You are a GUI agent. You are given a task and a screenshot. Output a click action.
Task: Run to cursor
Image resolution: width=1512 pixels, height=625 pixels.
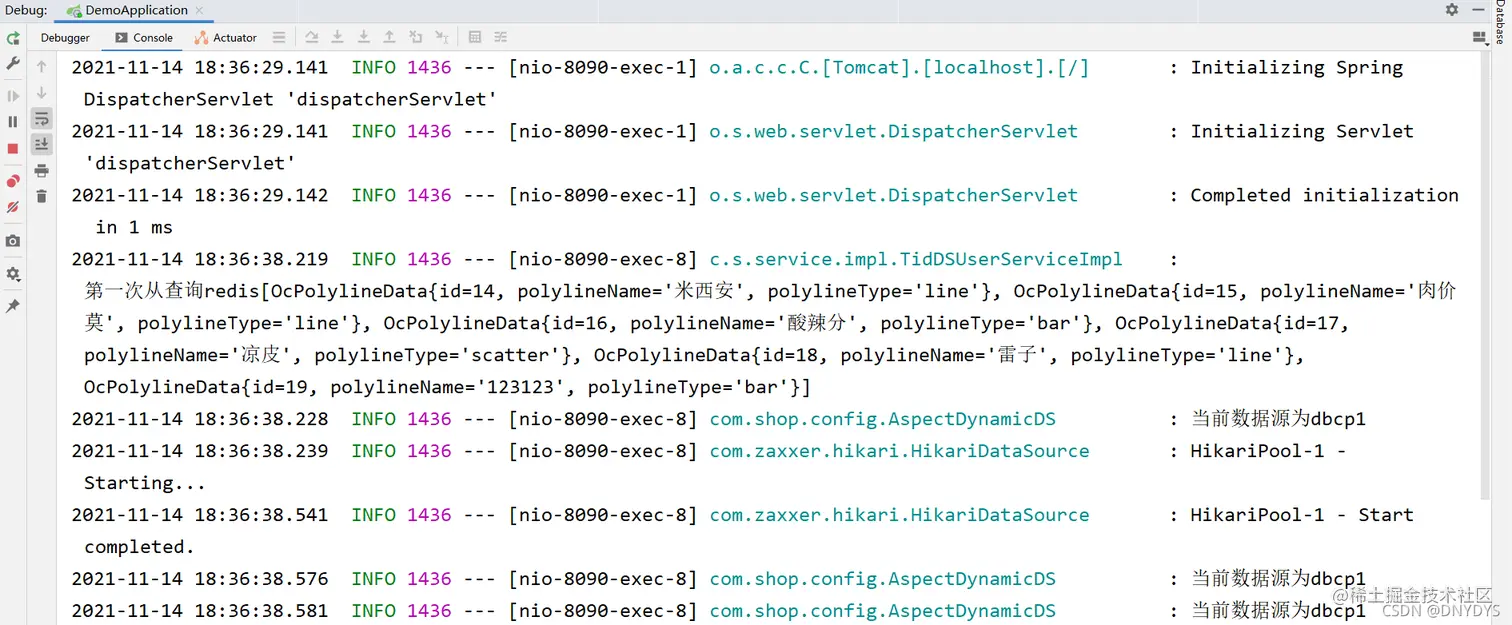pos(442,38)
